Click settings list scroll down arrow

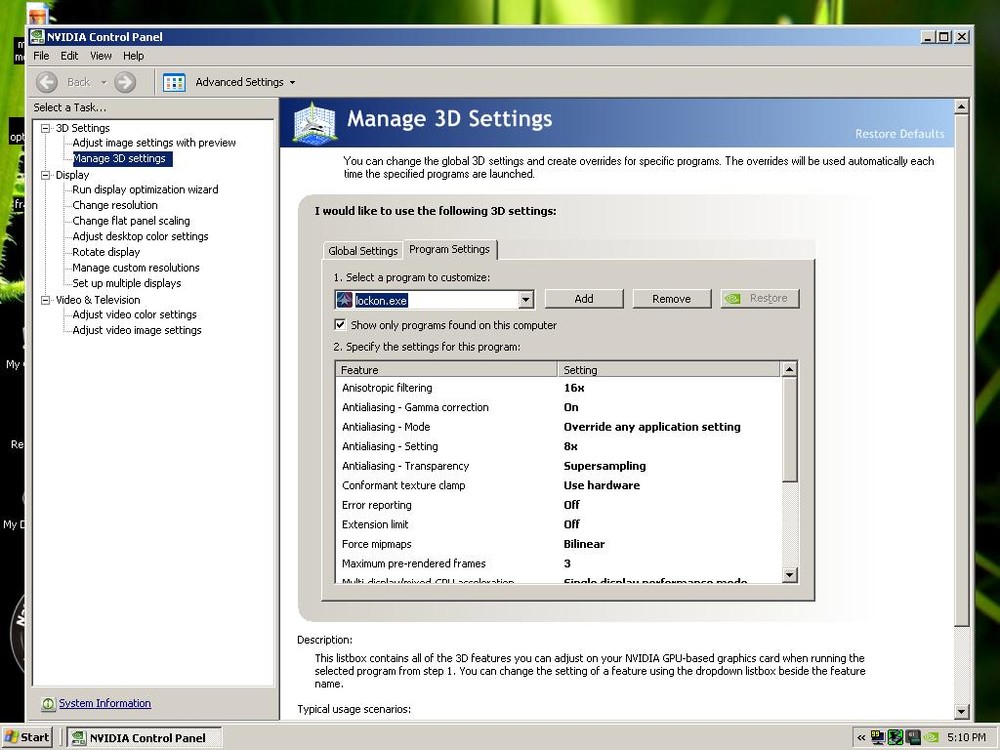tap(789, 575)
